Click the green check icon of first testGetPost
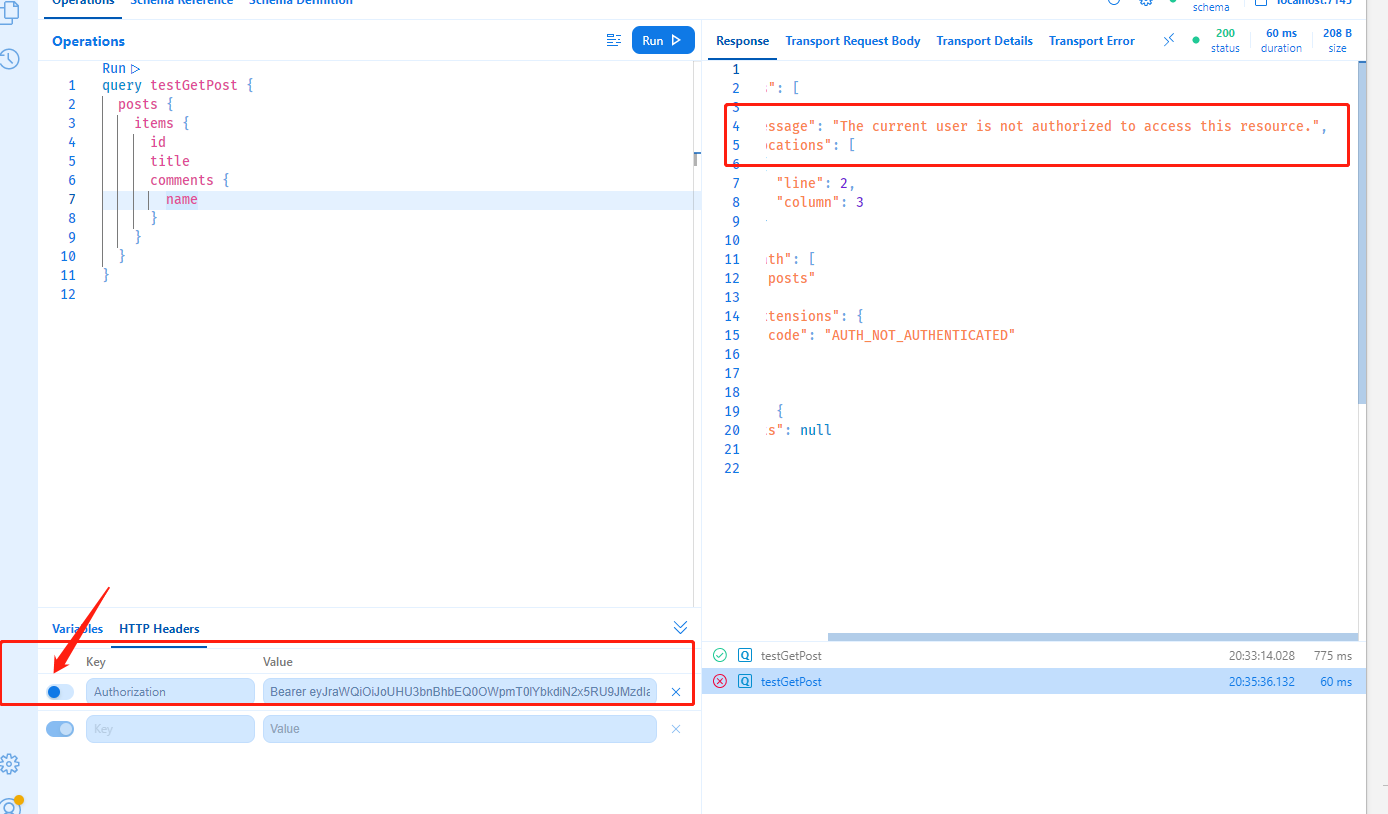This screenshot has width=1388, height=814. [720, 656]
